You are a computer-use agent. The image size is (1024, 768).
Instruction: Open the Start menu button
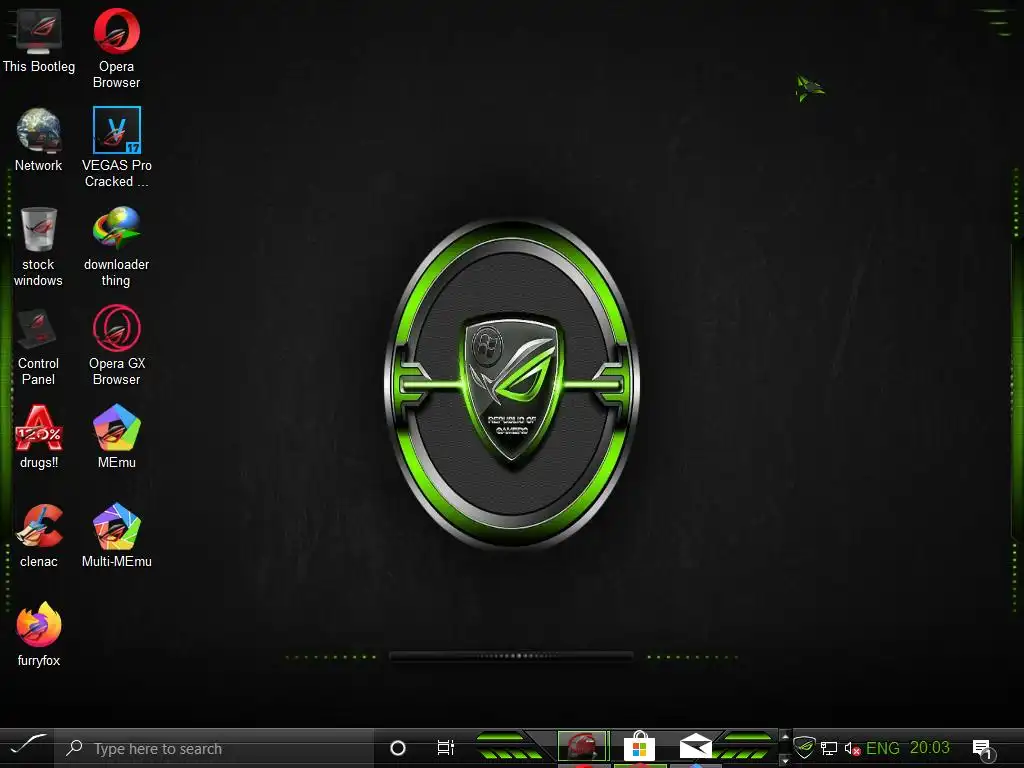click(x=27, y=746)
